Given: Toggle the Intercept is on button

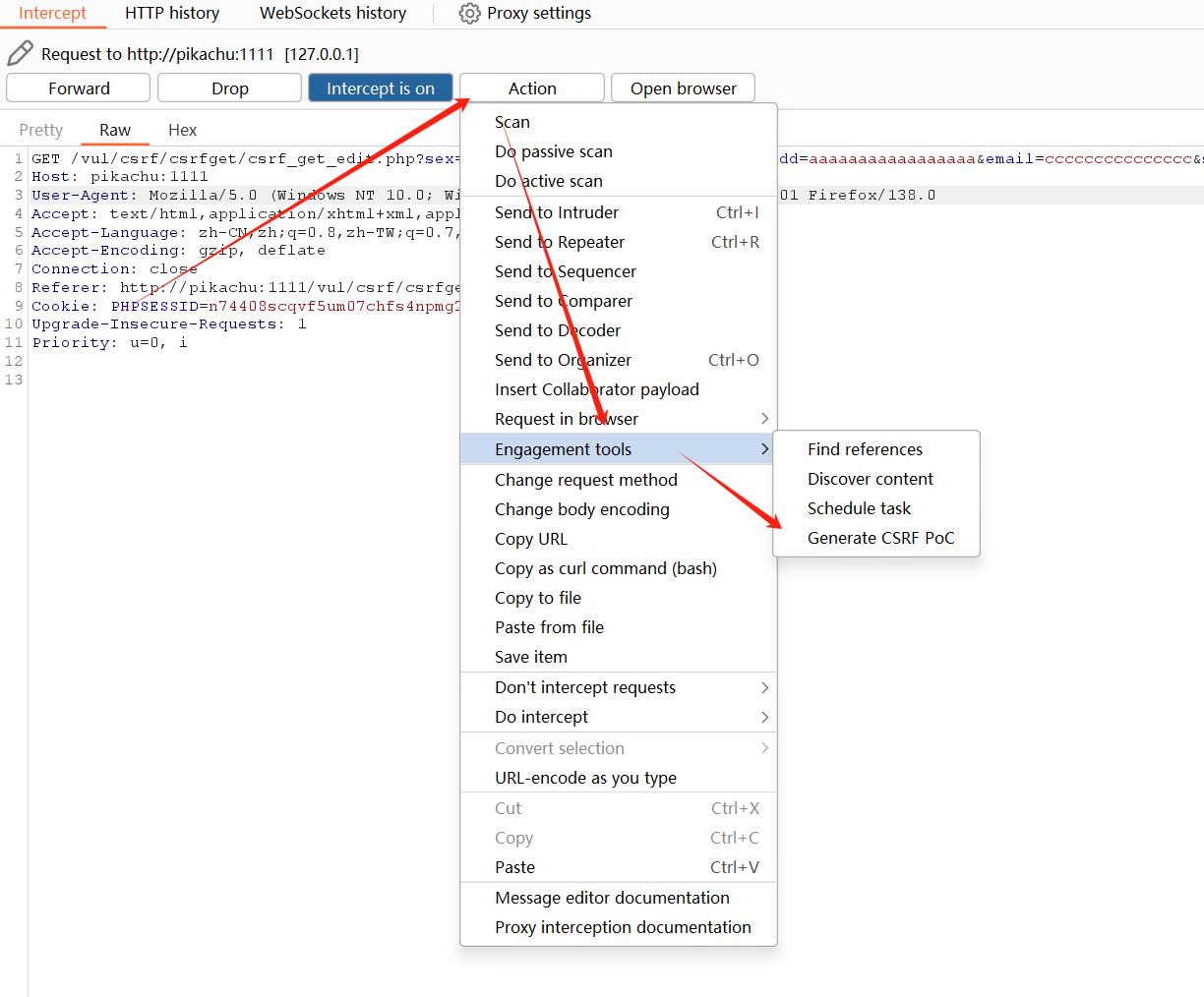Looking at the screenshot, I should (381, 88).
